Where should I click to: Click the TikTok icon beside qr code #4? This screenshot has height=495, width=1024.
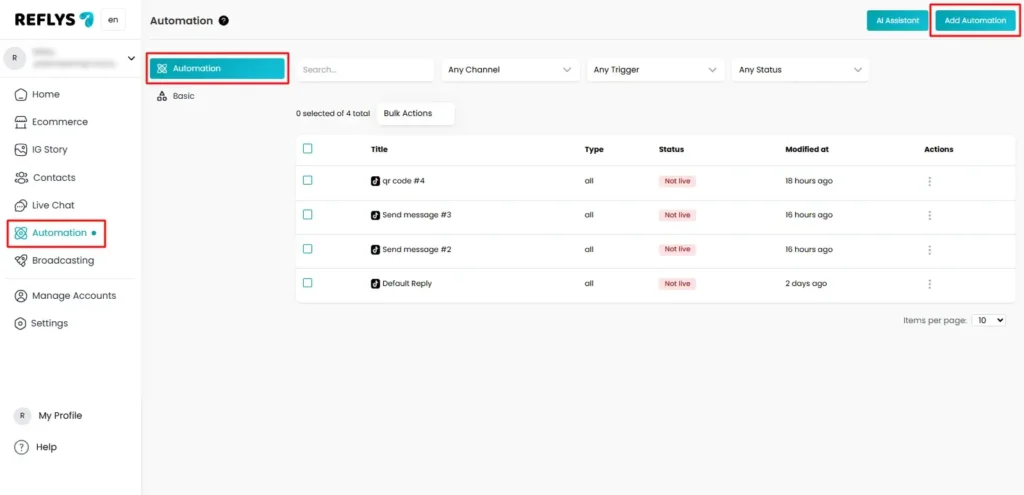(x=376, y=181)
